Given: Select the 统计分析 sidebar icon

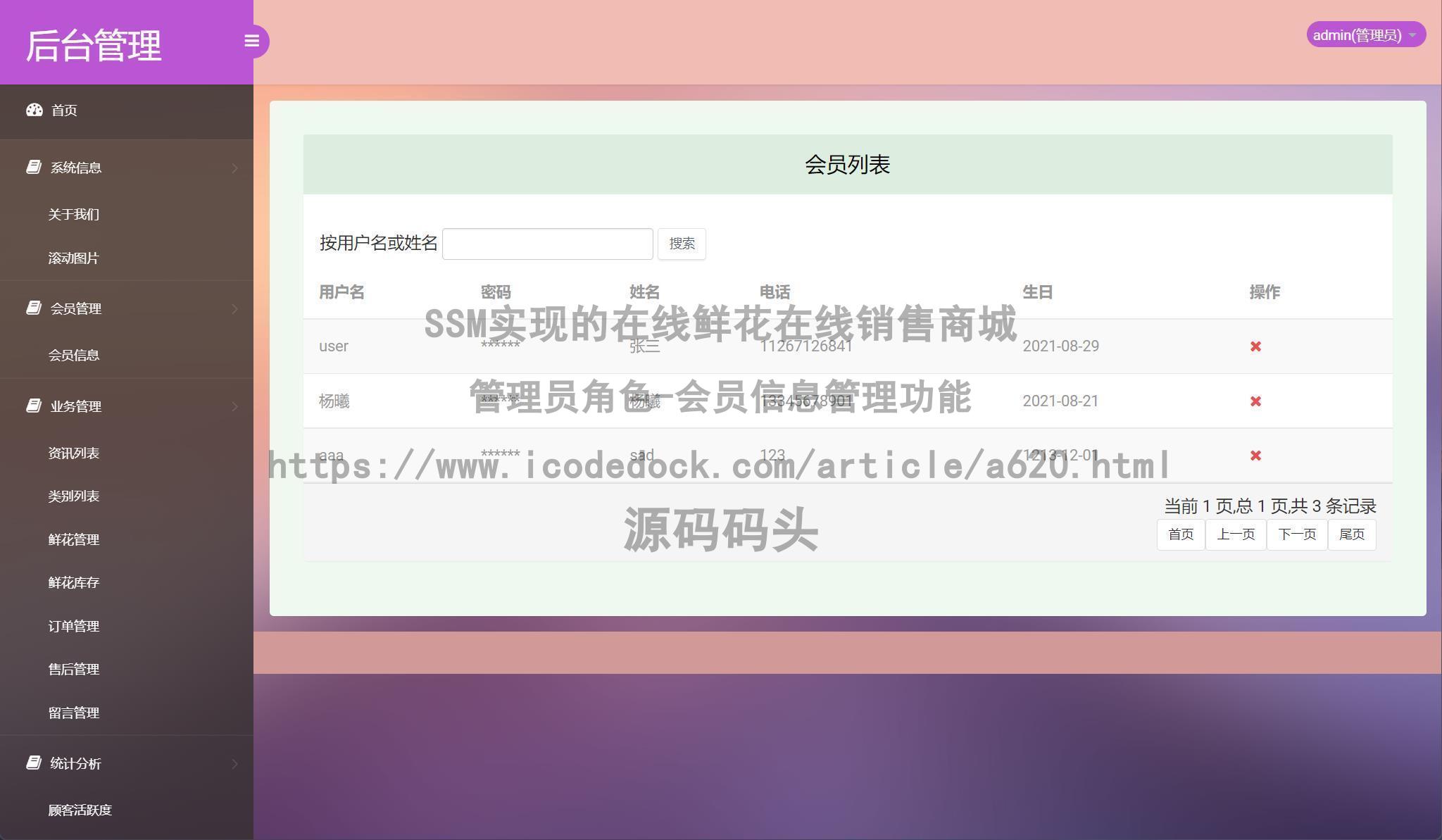Looking at the screenshot, I should [x=34, y=763].
